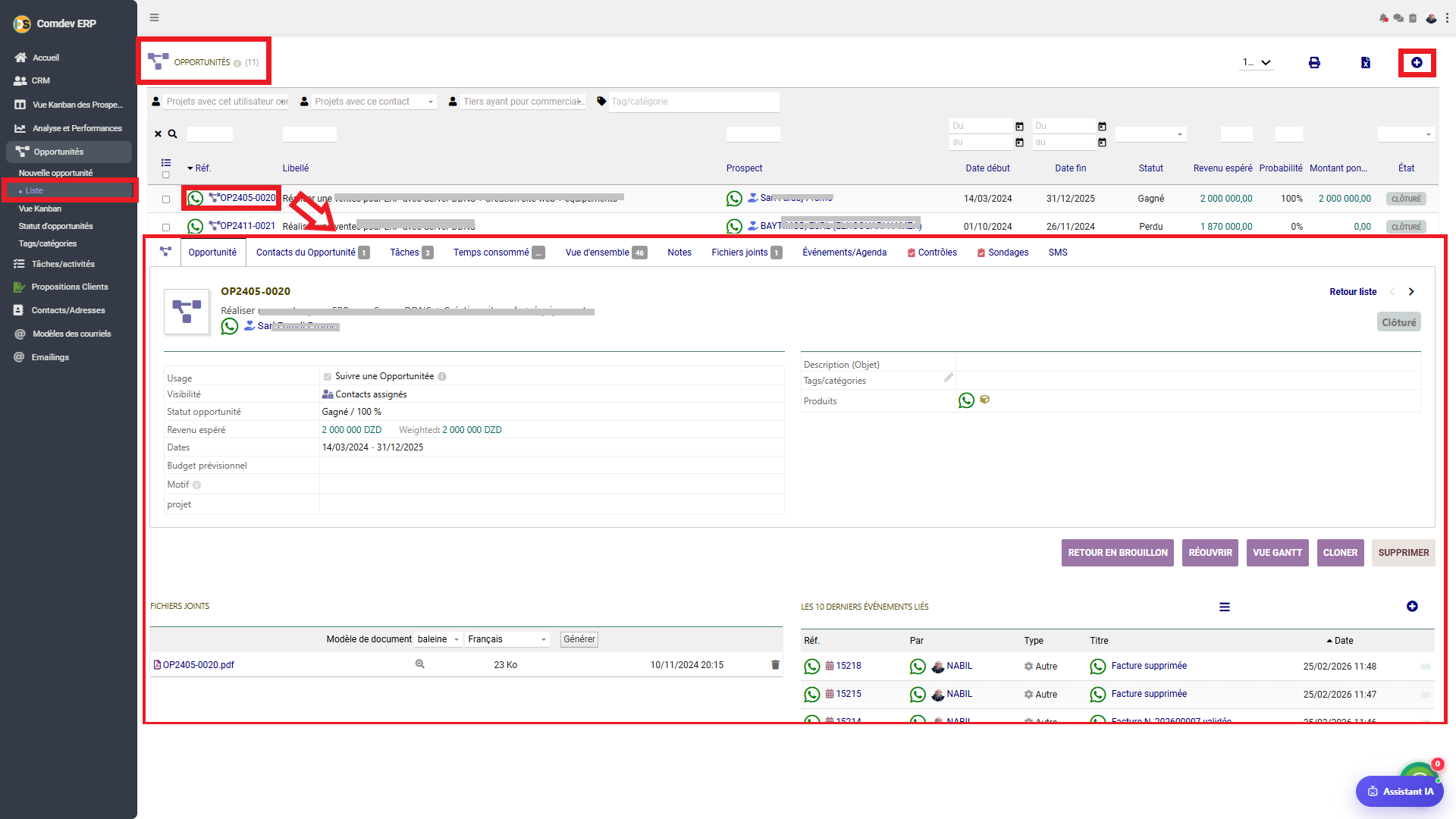Viewport: 1456px width, 819px height.
Task: Clear filters with the X icon
Action: (158, 134)
